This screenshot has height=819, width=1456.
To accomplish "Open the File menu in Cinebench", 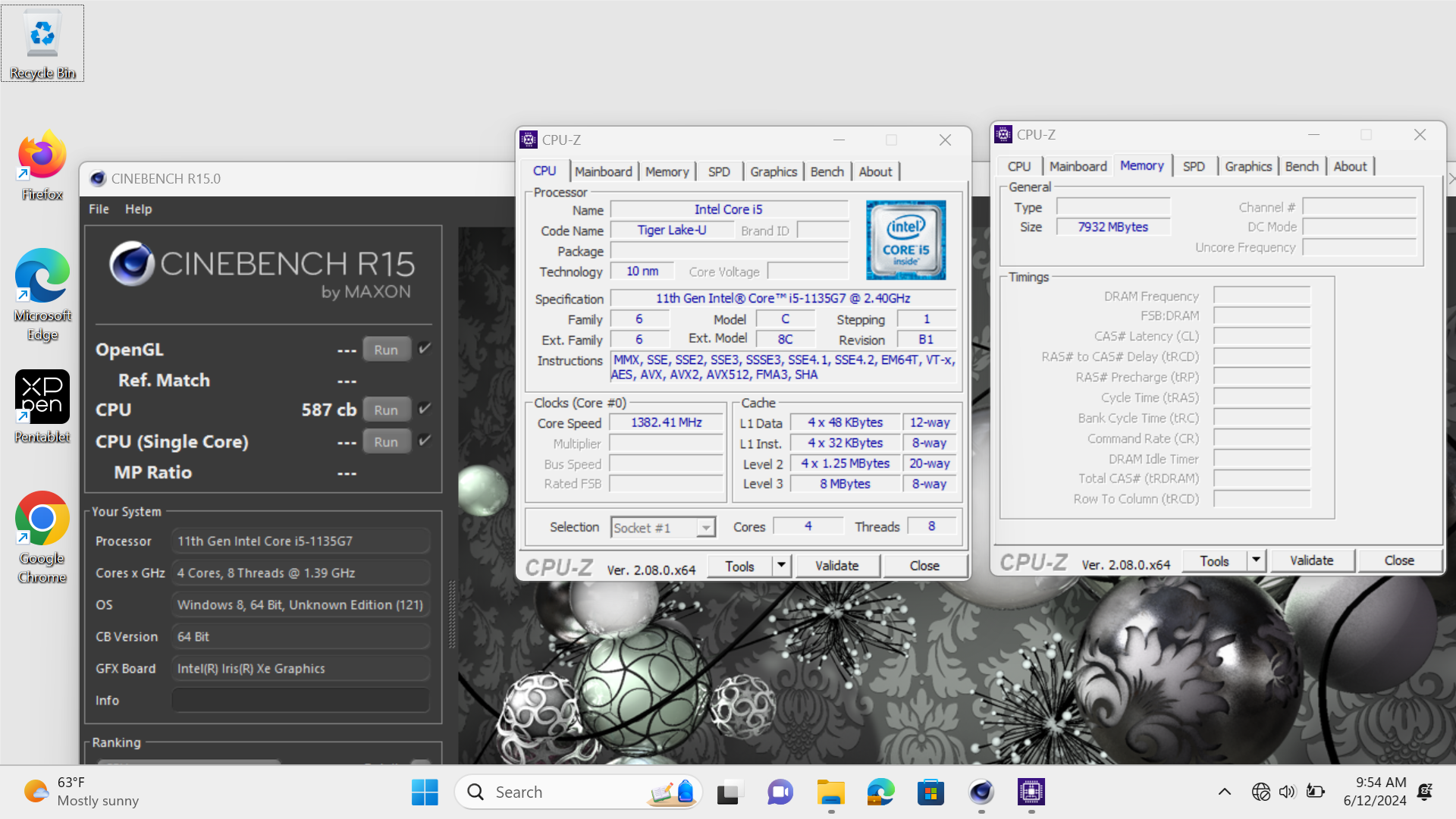I will click(99, 209).
